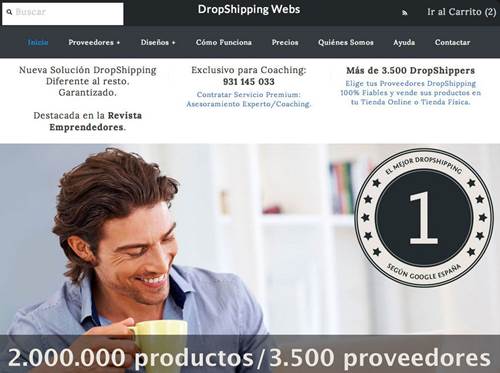Open the RSS feed icon

(x=404, y=13)
